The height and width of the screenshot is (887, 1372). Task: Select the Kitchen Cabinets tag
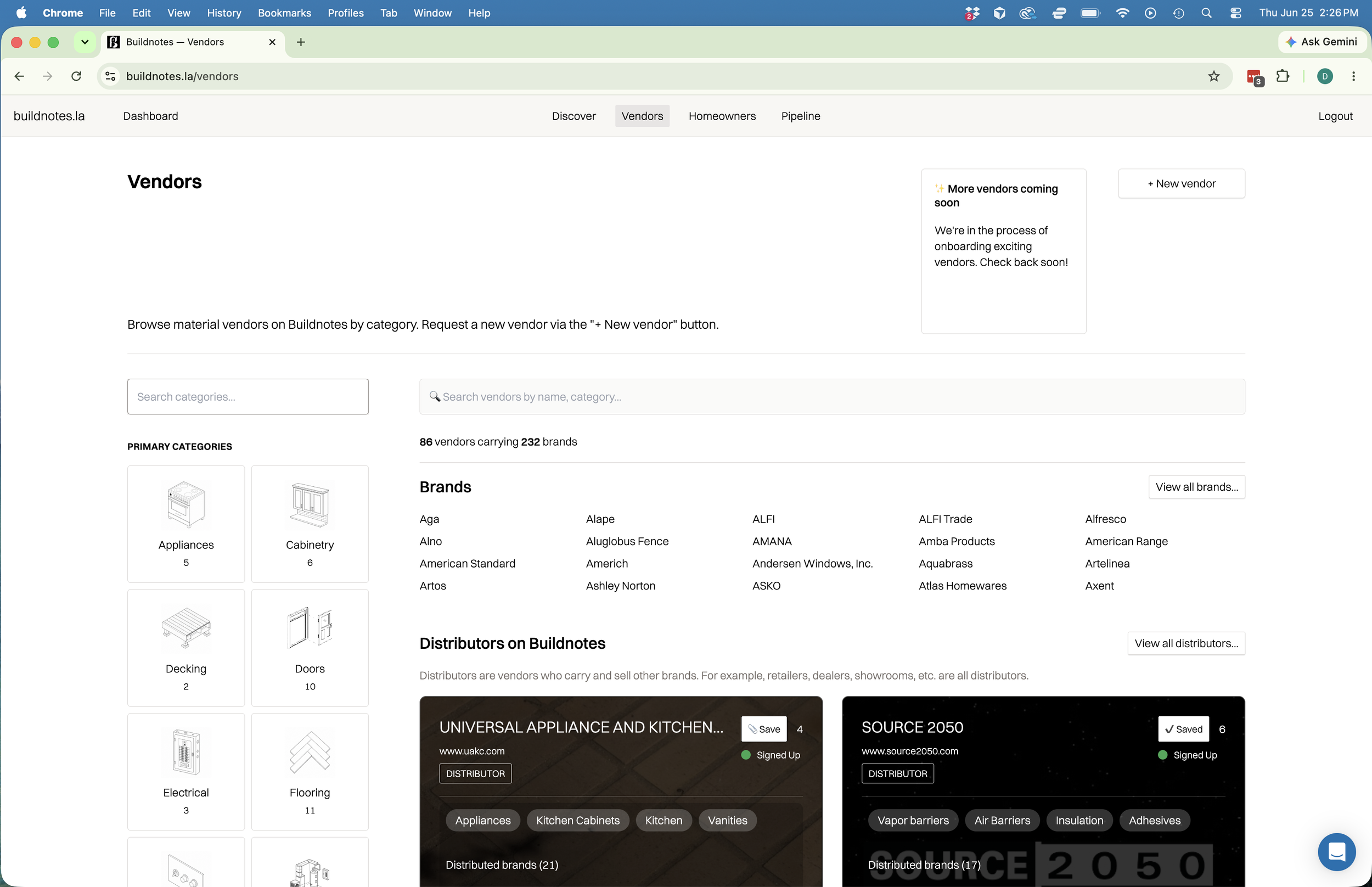(577, 820)
